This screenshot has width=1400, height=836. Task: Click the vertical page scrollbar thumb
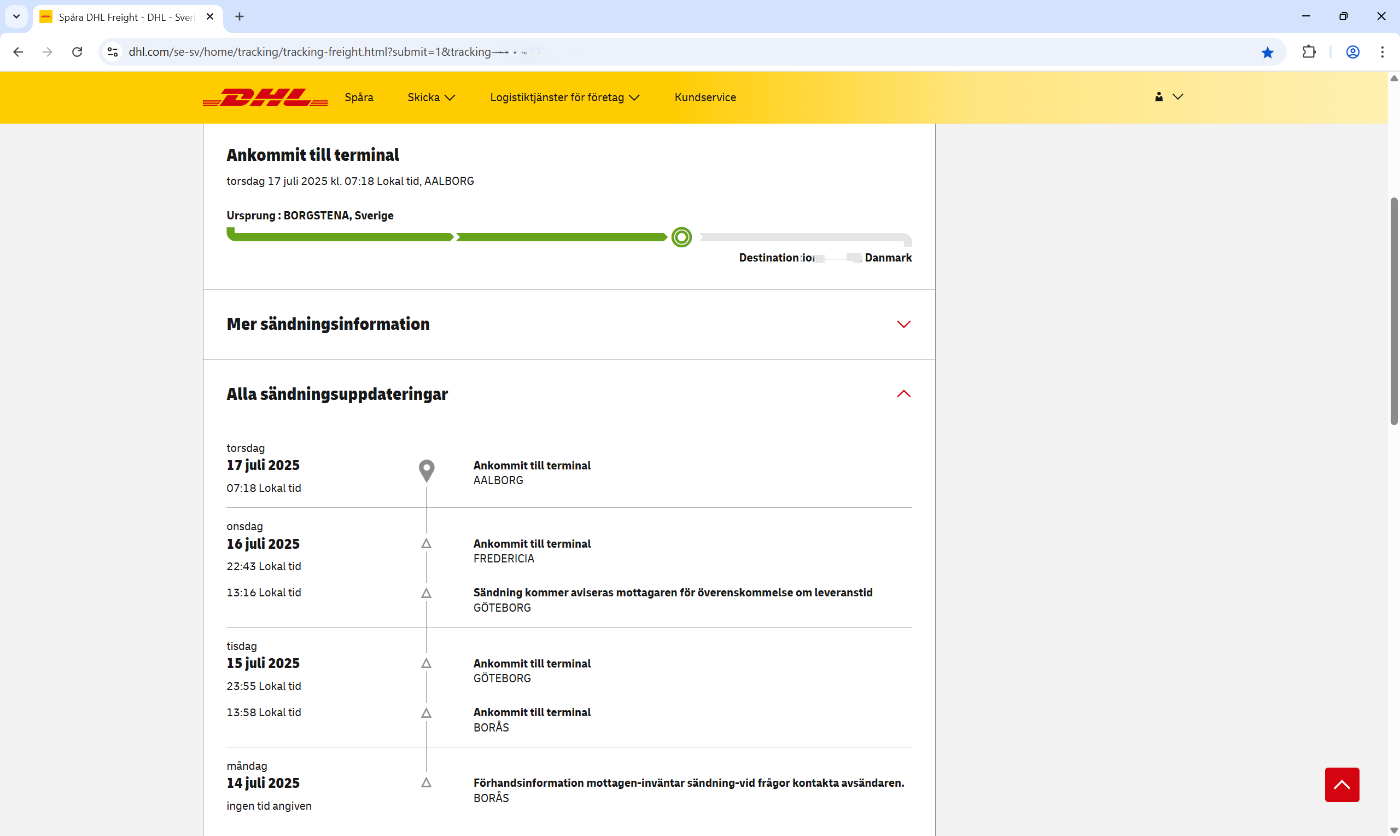coord(1393,311)
